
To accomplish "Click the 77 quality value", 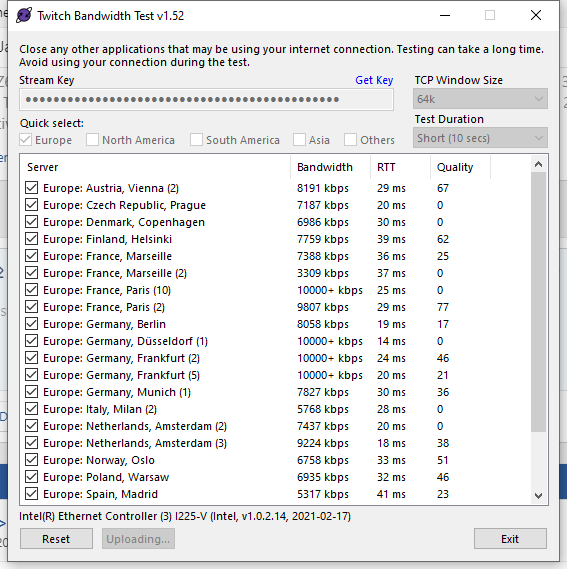I will click(443, 307).
